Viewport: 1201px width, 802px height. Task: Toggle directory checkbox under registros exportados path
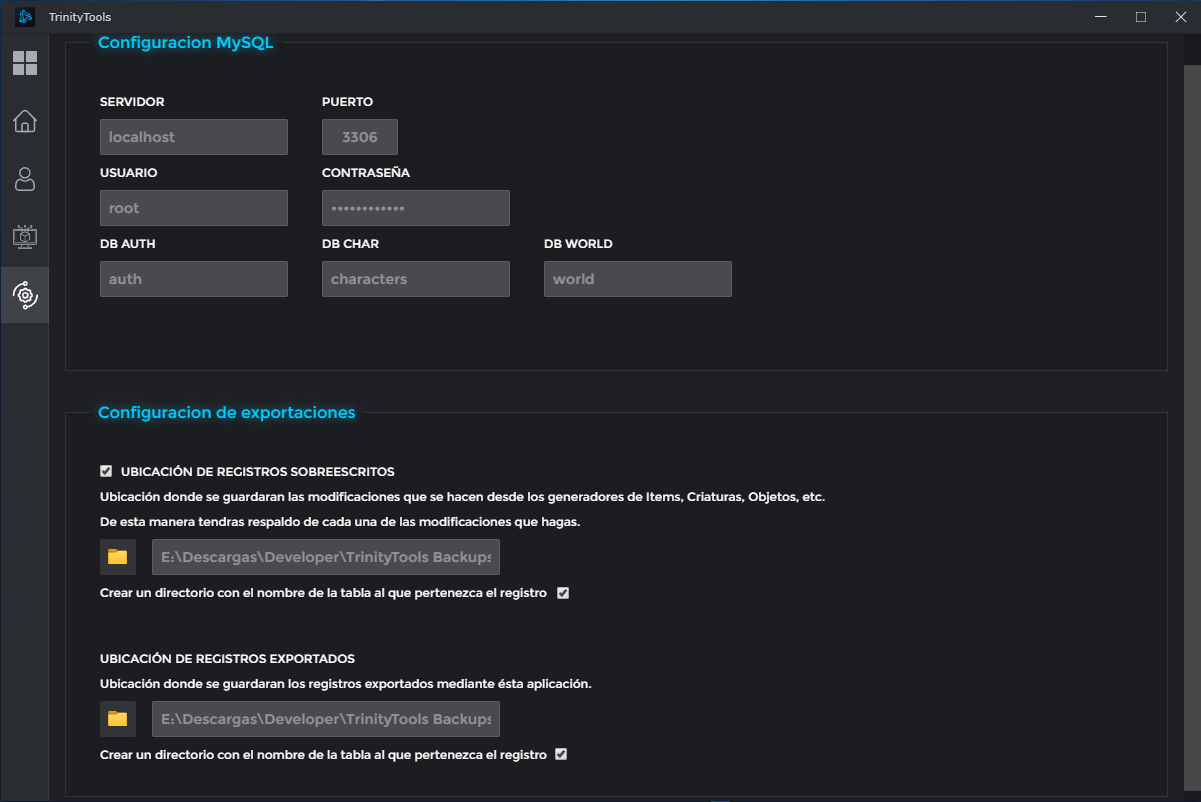coord(561,755)
